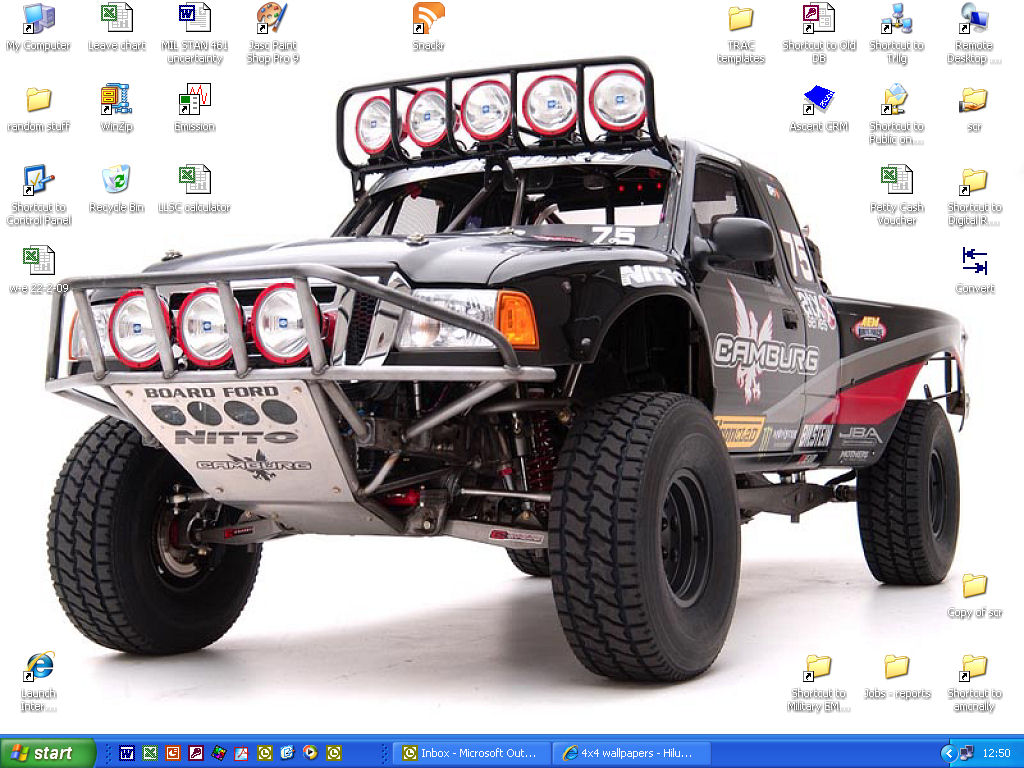Click the Petty Cash Voucher Excel file

point(896,181)
